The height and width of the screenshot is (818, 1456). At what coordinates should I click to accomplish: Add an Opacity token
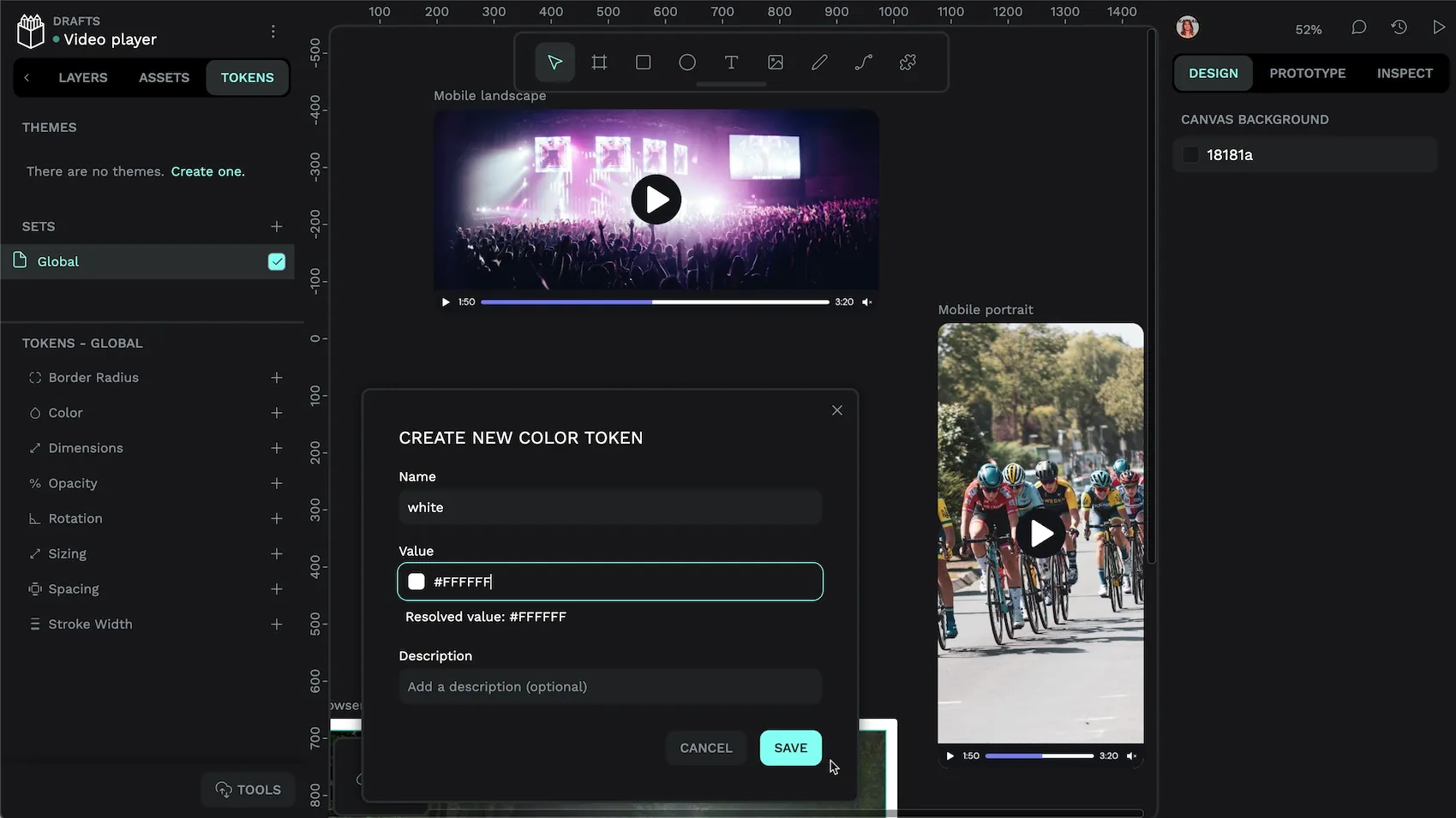[277, 483]
